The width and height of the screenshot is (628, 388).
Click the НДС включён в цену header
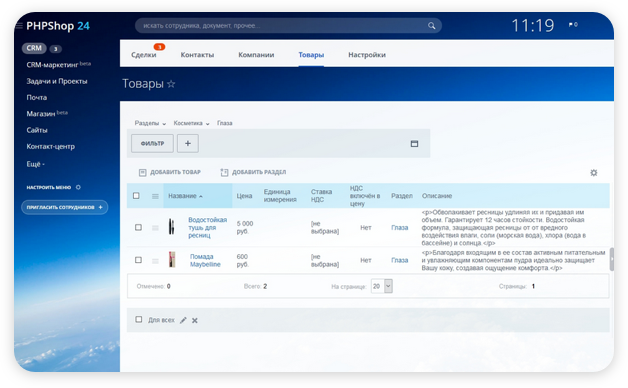pos(365,196)
